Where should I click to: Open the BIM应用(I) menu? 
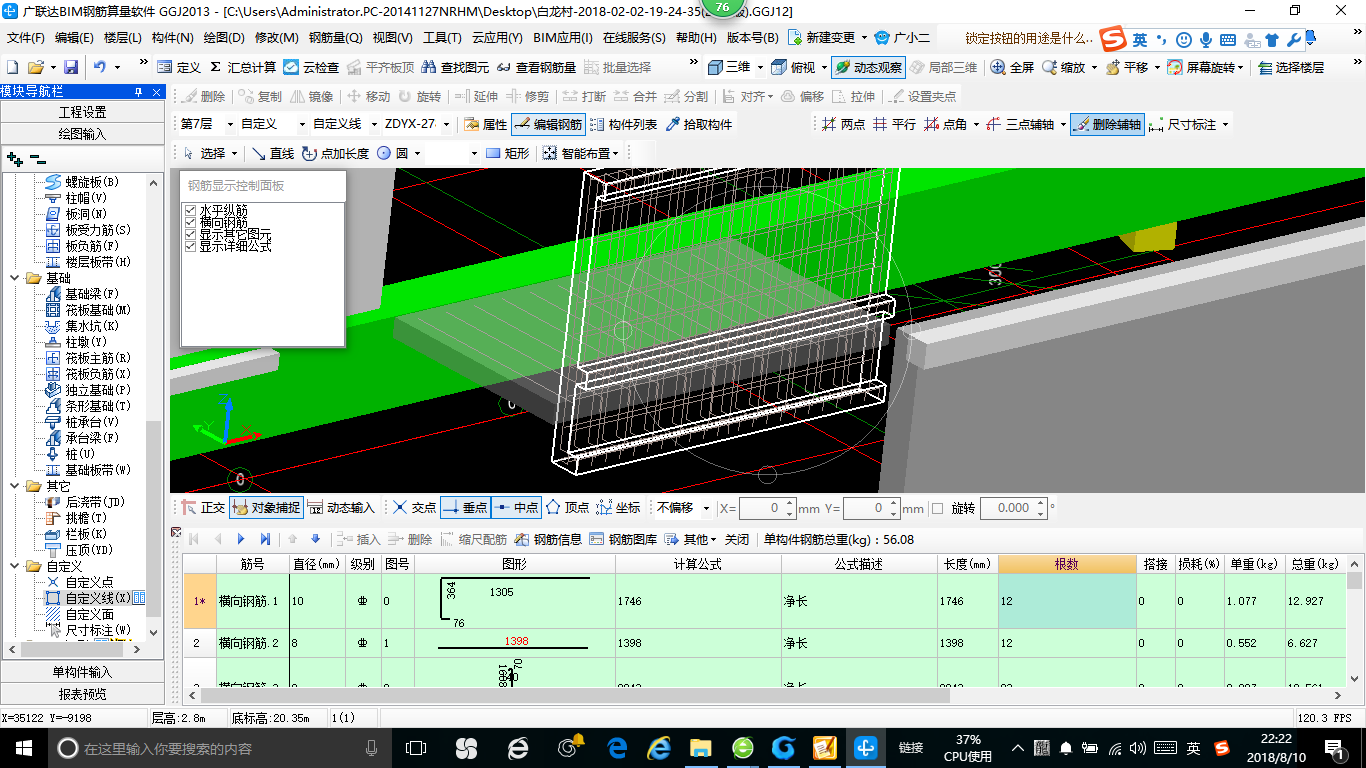pos(563,38)
